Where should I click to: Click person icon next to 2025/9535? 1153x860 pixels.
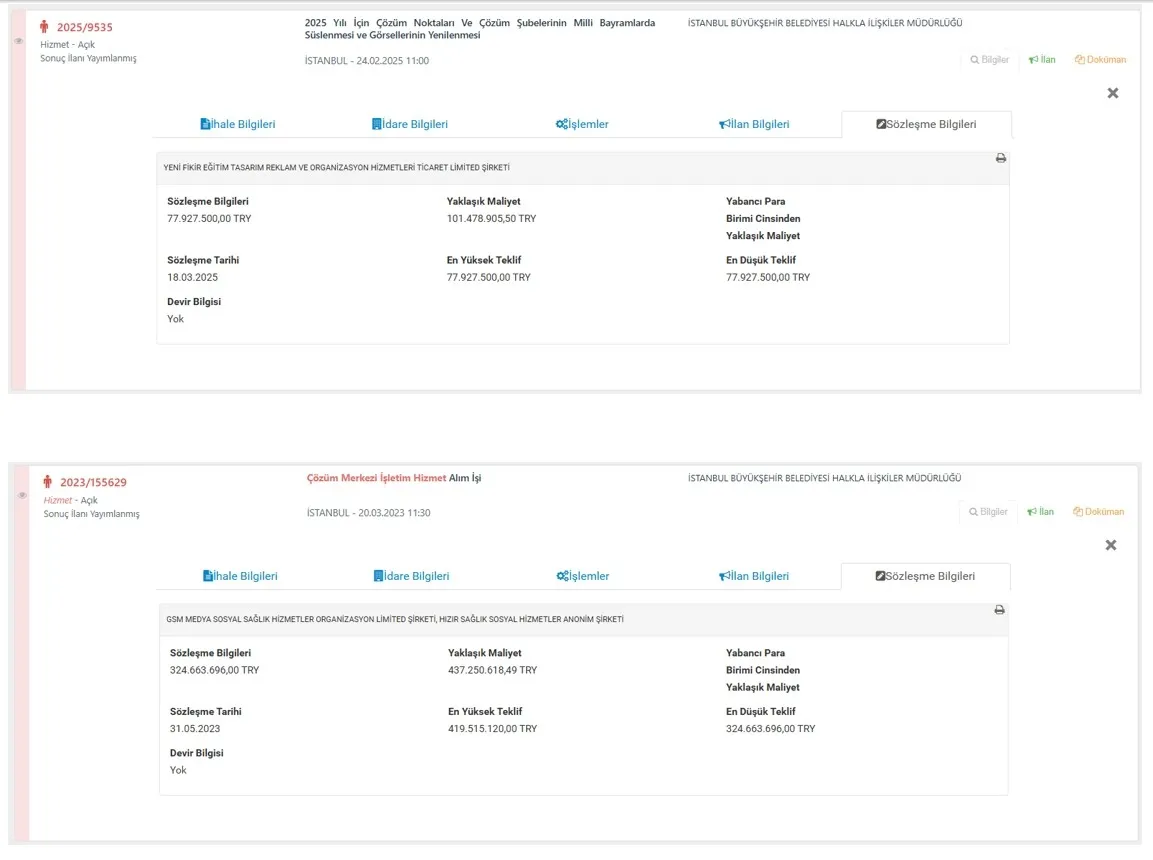pyautogui.click(x=44, y=27)
